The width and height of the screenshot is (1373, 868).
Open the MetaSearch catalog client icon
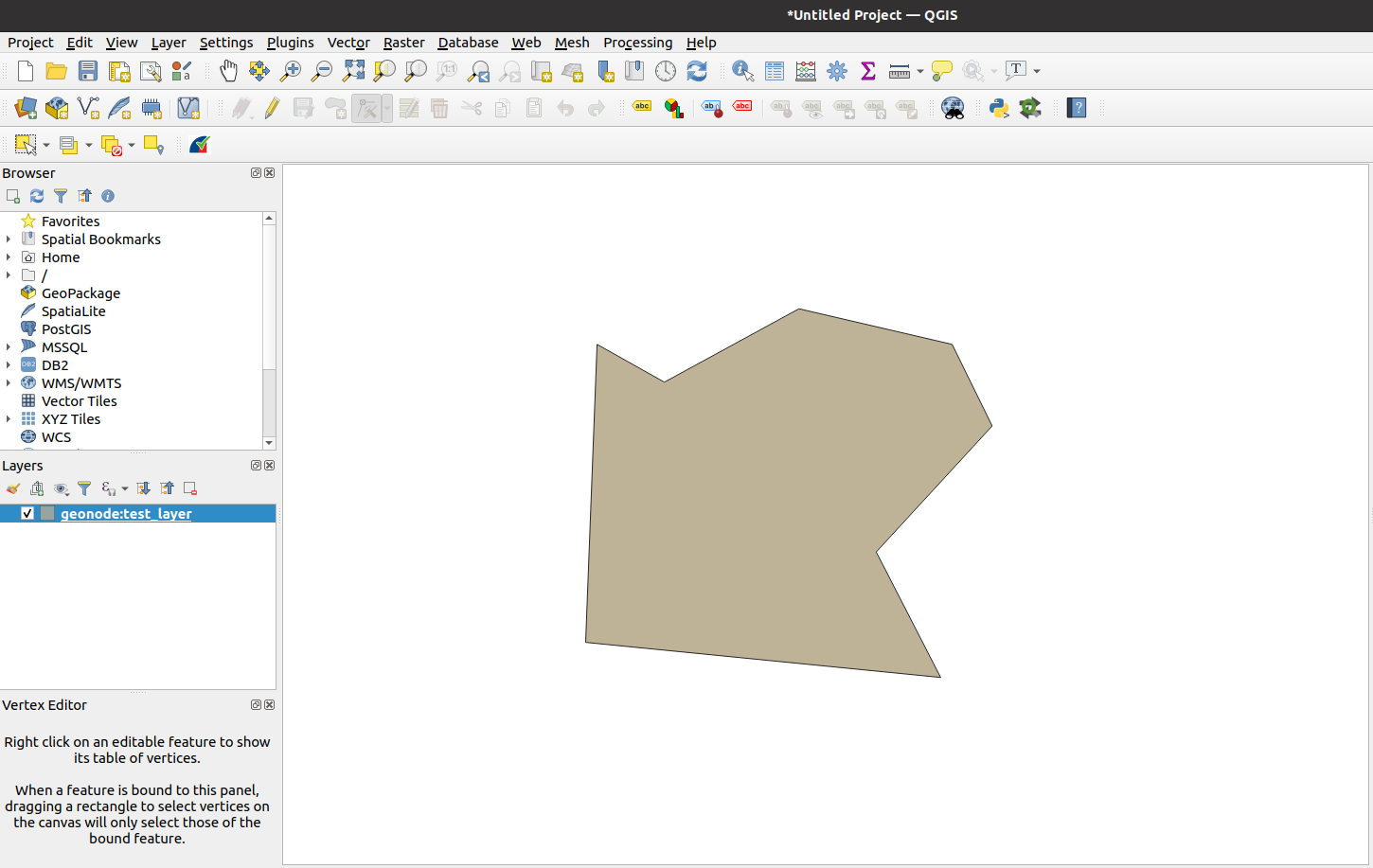pos(953,108)
